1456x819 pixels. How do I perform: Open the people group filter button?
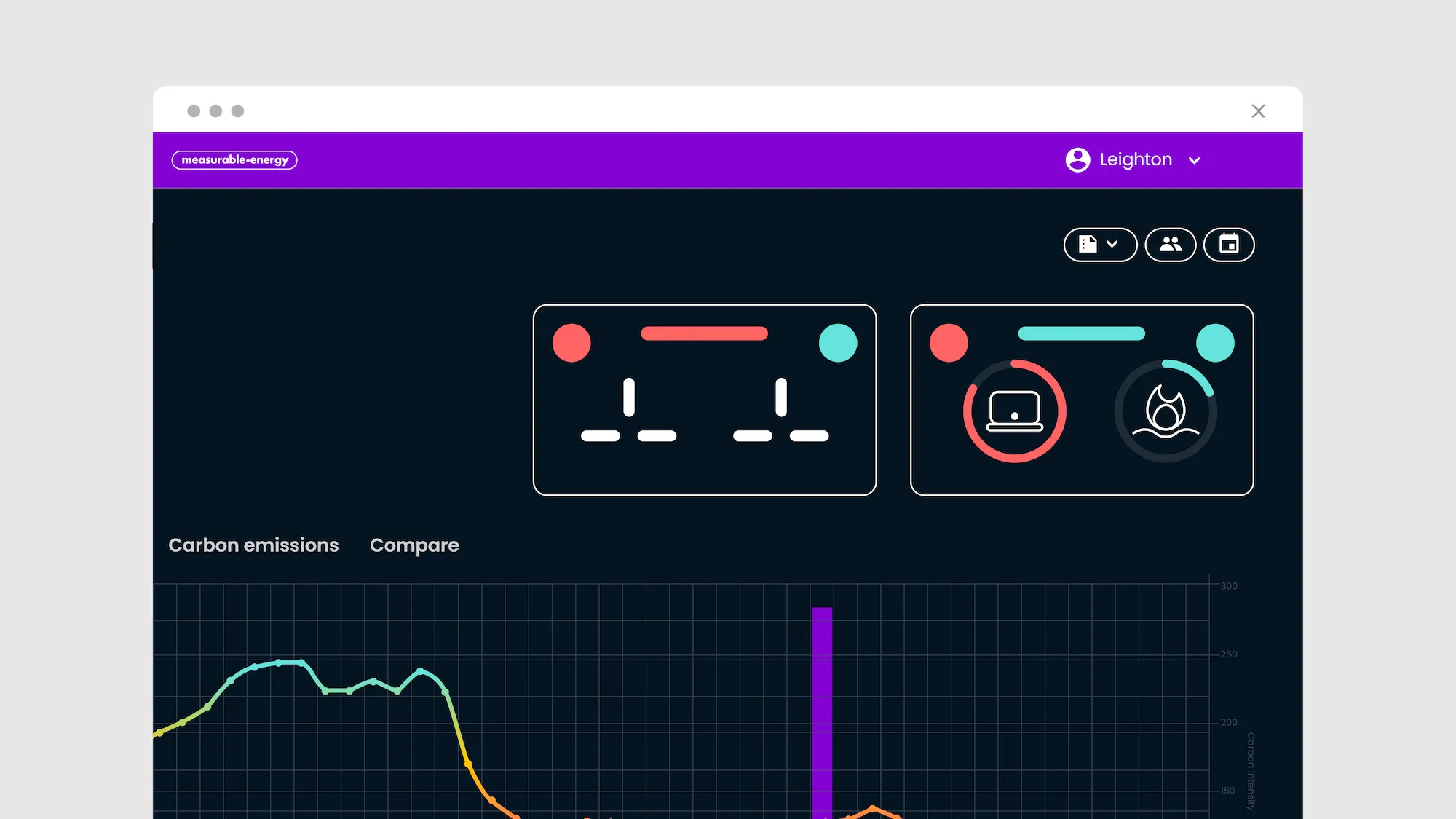pyautogui.click(x=1170, y=245)
